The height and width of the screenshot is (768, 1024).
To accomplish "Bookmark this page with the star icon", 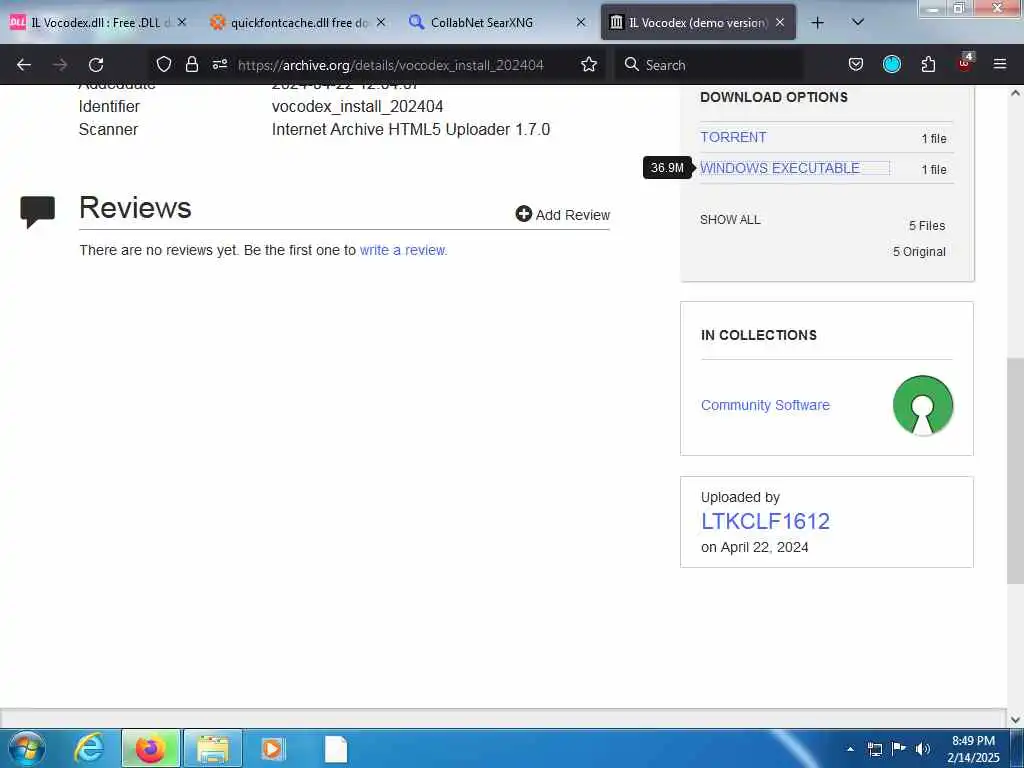I will 589,64.
